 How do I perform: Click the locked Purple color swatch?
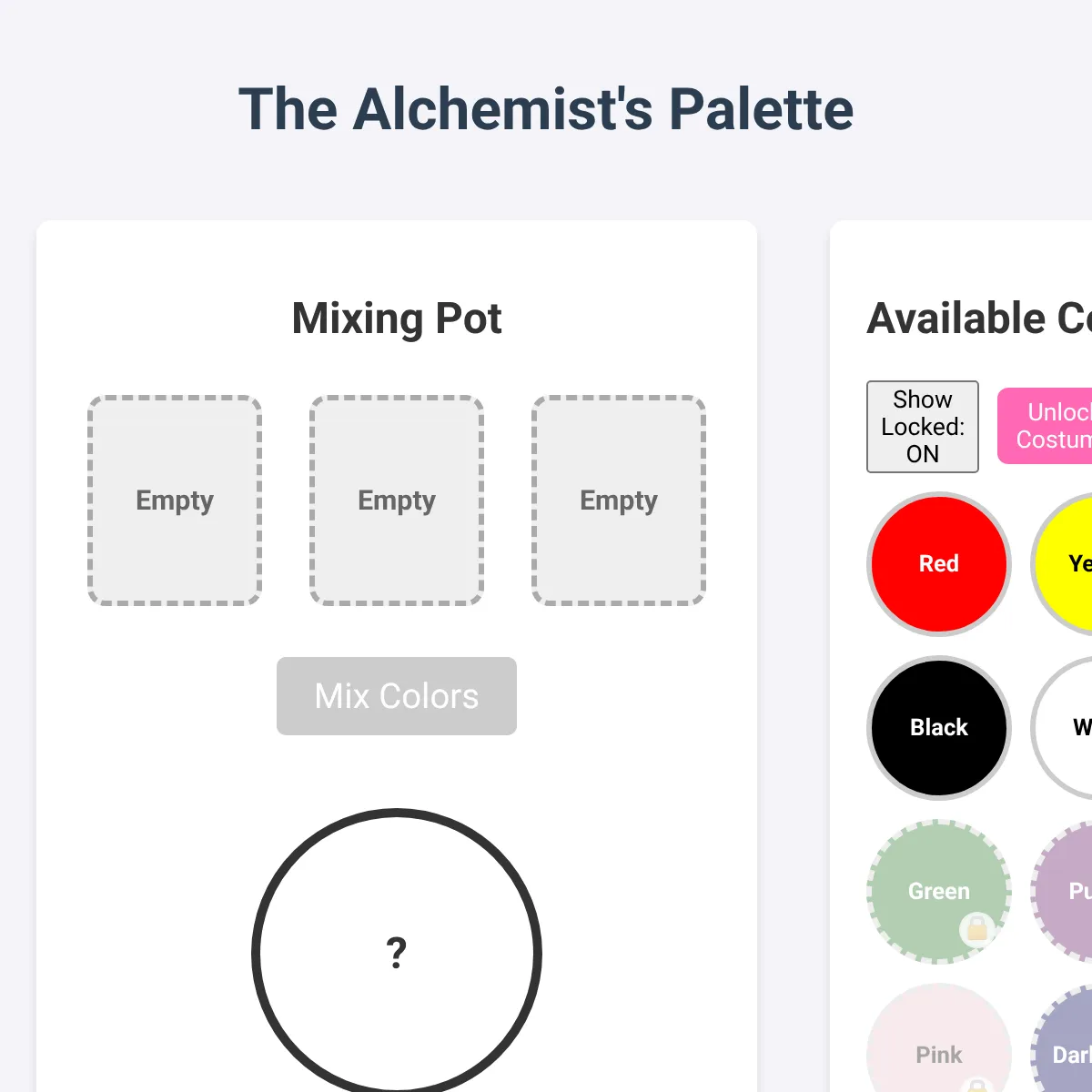pyautogui.click(x=1061, y=892)
